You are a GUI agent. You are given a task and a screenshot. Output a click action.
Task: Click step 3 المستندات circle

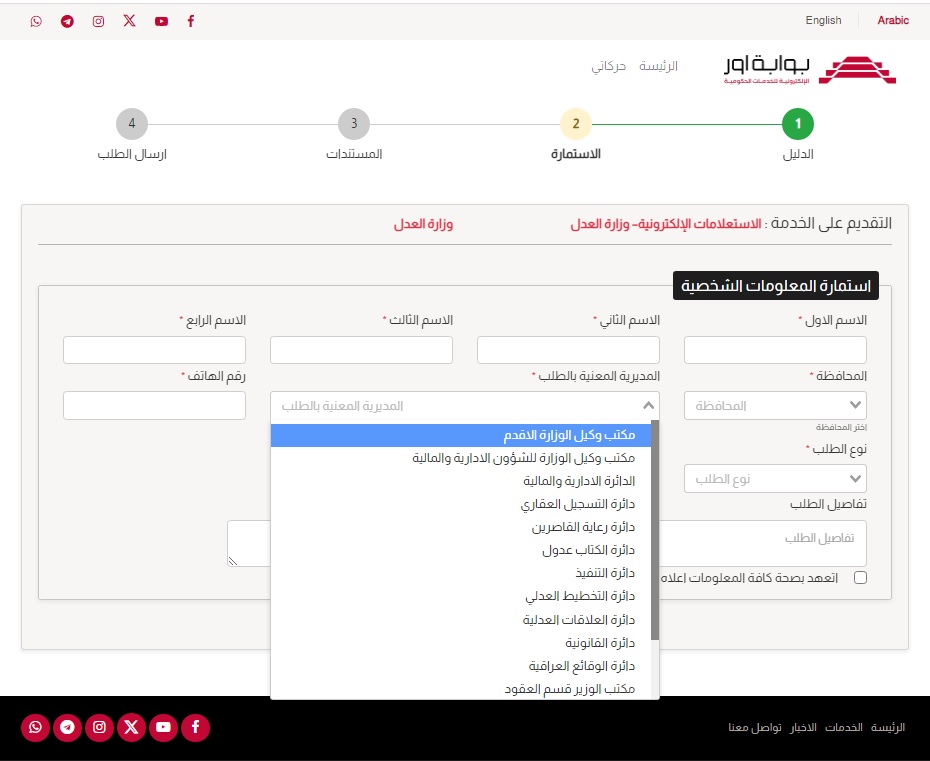[354, 123]
